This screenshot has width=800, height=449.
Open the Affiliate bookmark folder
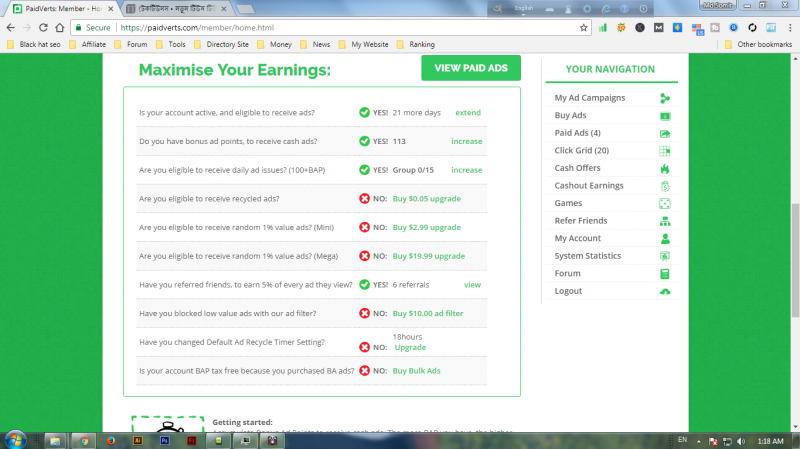click(88, 44)
